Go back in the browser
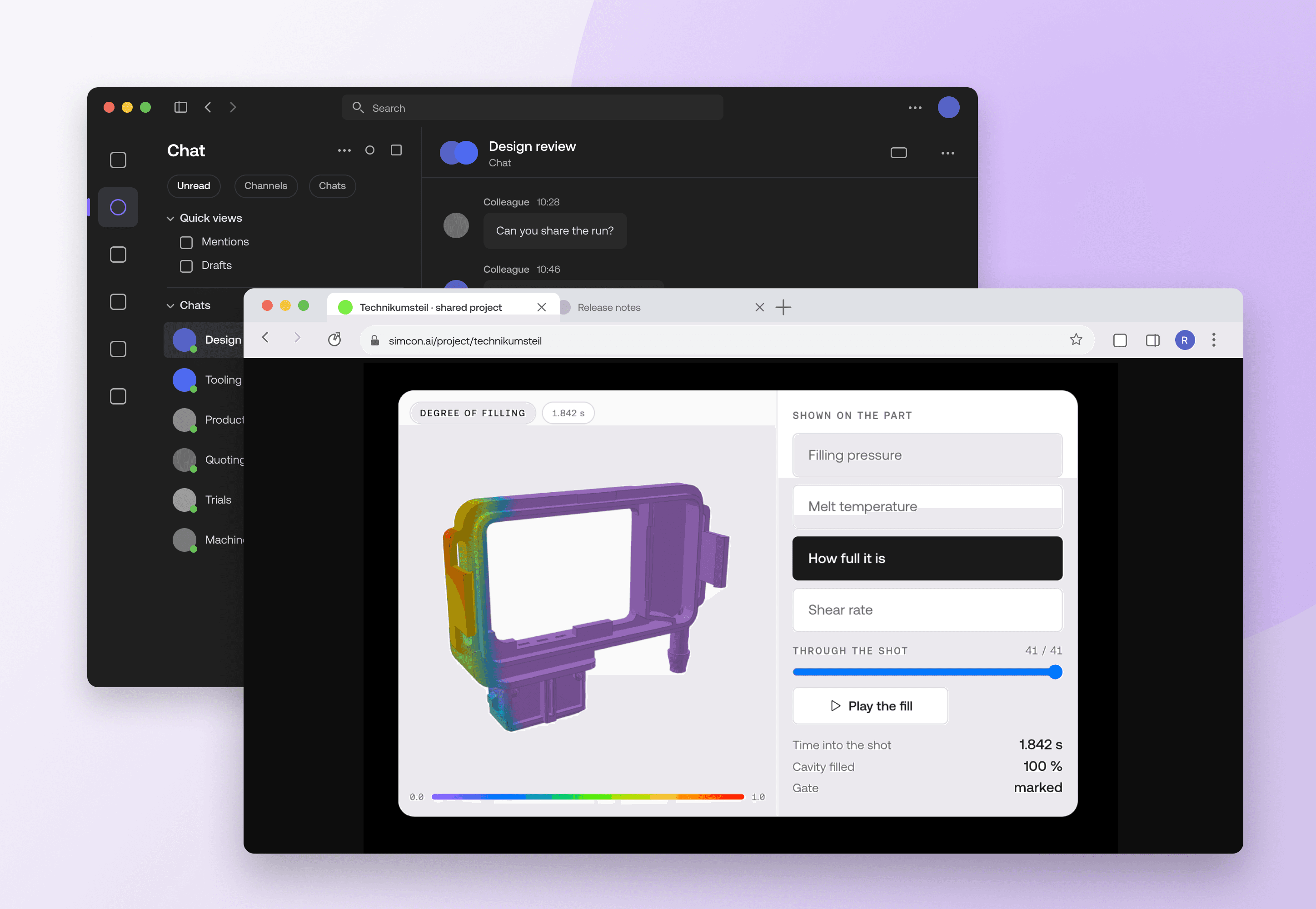 (x=265, y=338)
